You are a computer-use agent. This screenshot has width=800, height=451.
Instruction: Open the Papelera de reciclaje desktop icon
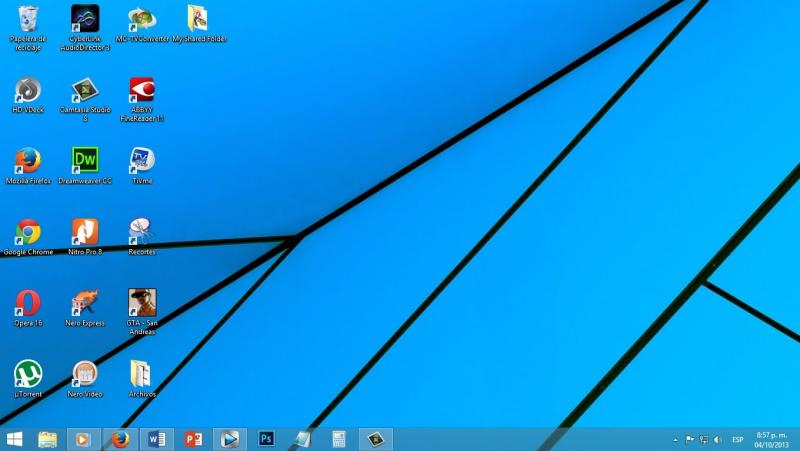click(28, 19)
